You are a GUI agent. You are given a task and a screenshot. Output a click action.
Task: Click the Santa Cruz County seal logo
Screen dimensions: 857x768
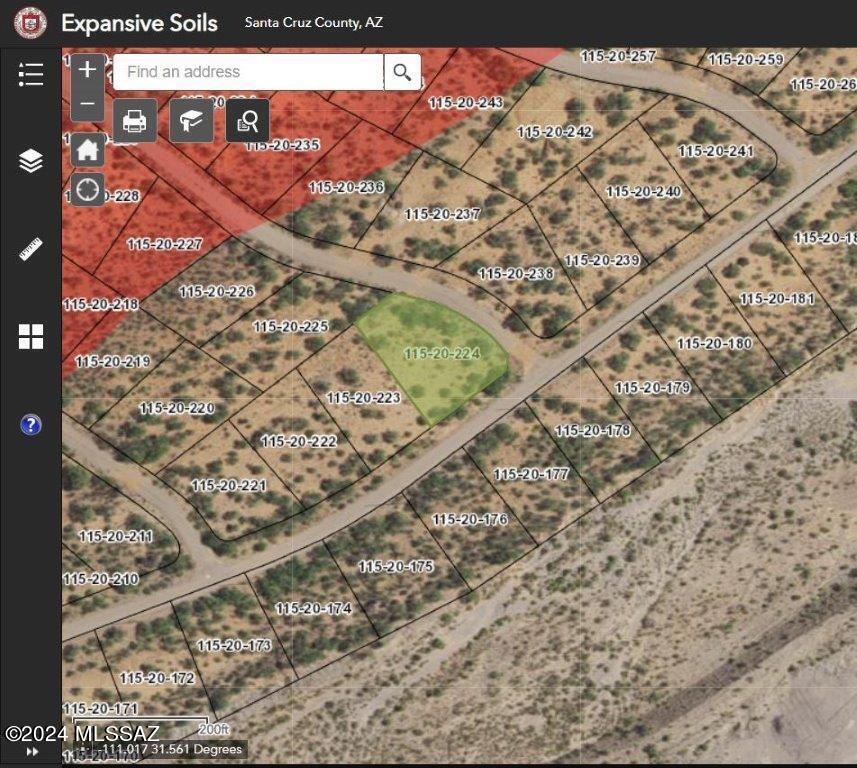pos(30,23)
